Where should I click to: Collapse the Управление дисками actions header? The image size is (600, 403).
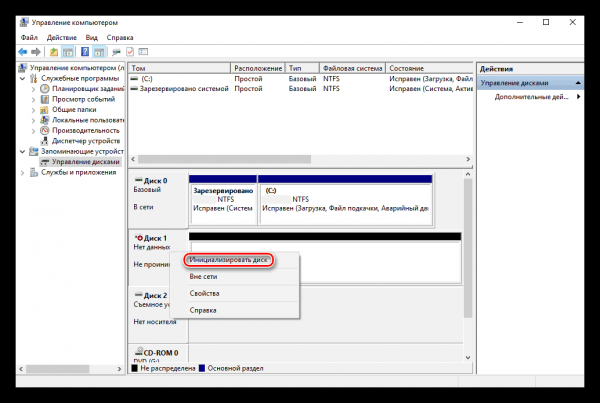coord(578,83)
